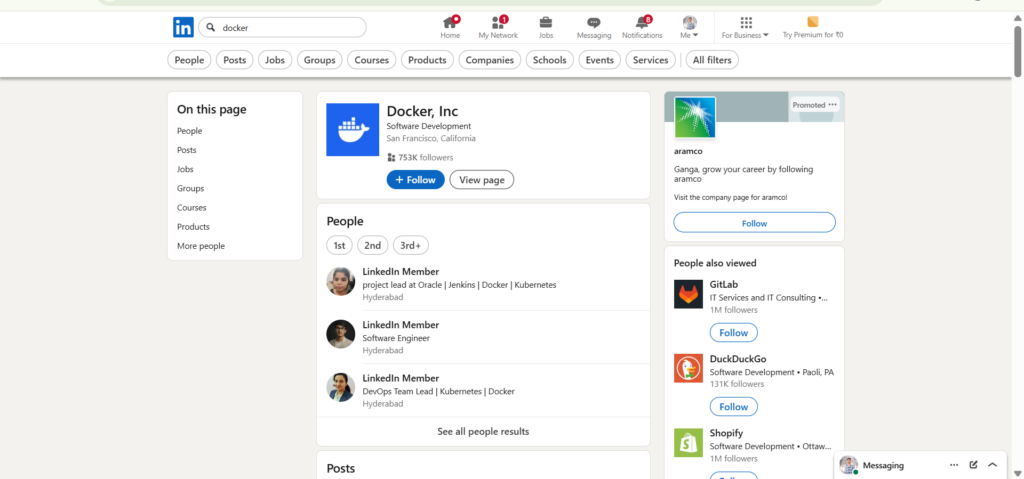Open My Network icon
Viewport: 1024px width, 479px height.
click(498, 22)
